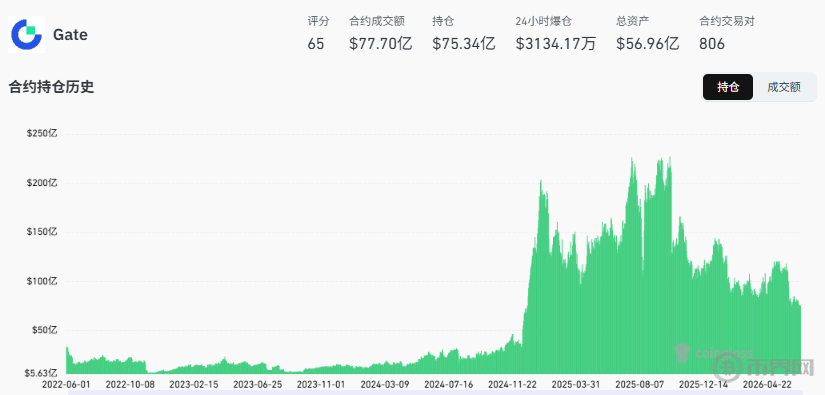
Task: Click the 合约持仓历史 chart heading
Action: click(51, 87)
